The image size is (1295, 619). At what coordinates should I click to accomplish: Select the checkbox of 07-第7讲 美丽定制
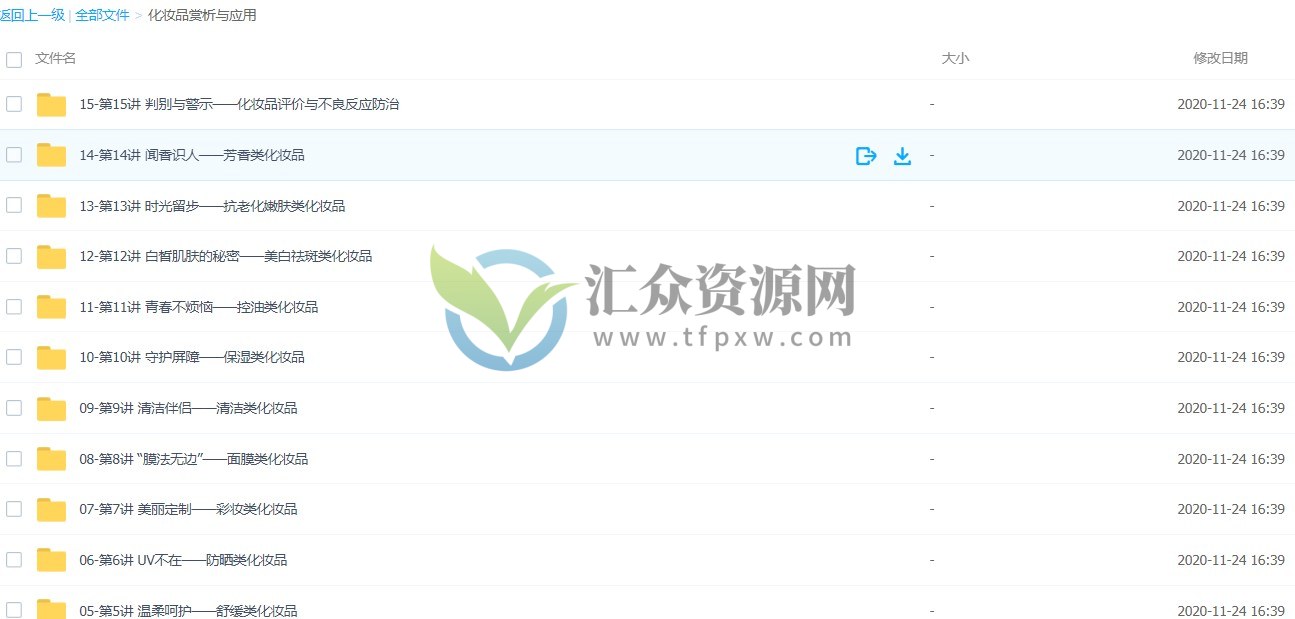tap(14, 509)
